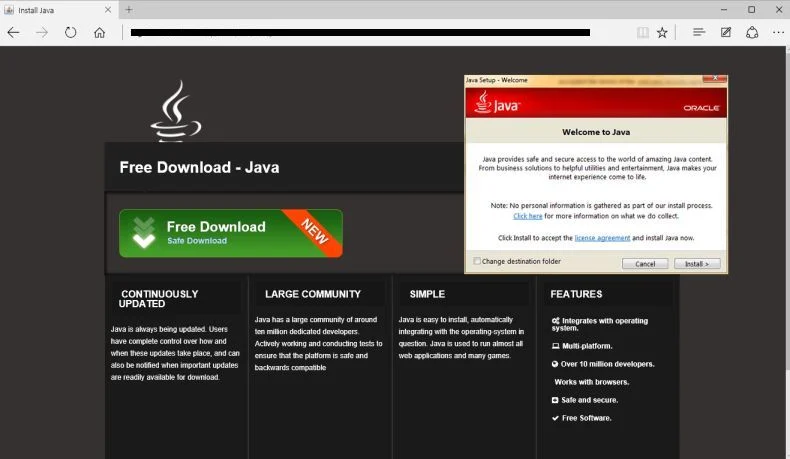Click the ORACLE logo in setup dialog
The image size is (790, 459).
pyautogui.click(x=701, y=108)
